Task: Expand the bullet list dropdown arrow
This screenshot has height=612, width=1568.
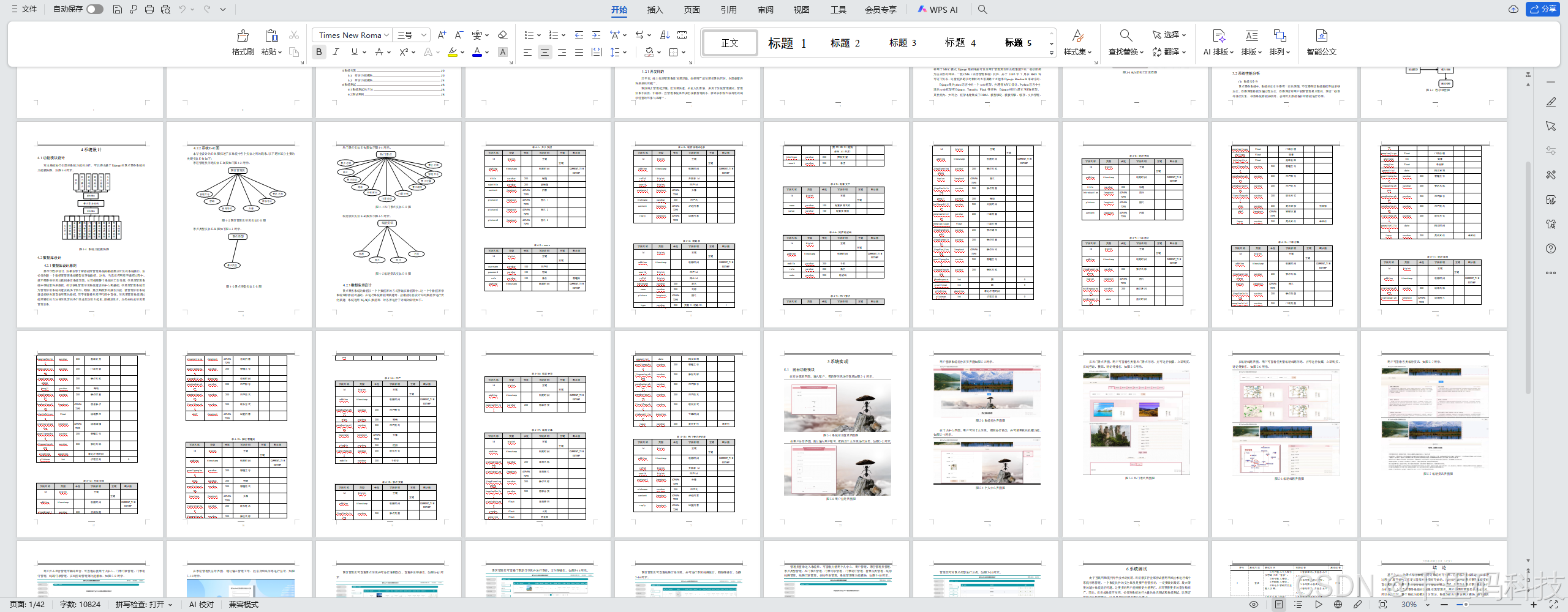Action: pyautogui.click(x=539, y=35)
